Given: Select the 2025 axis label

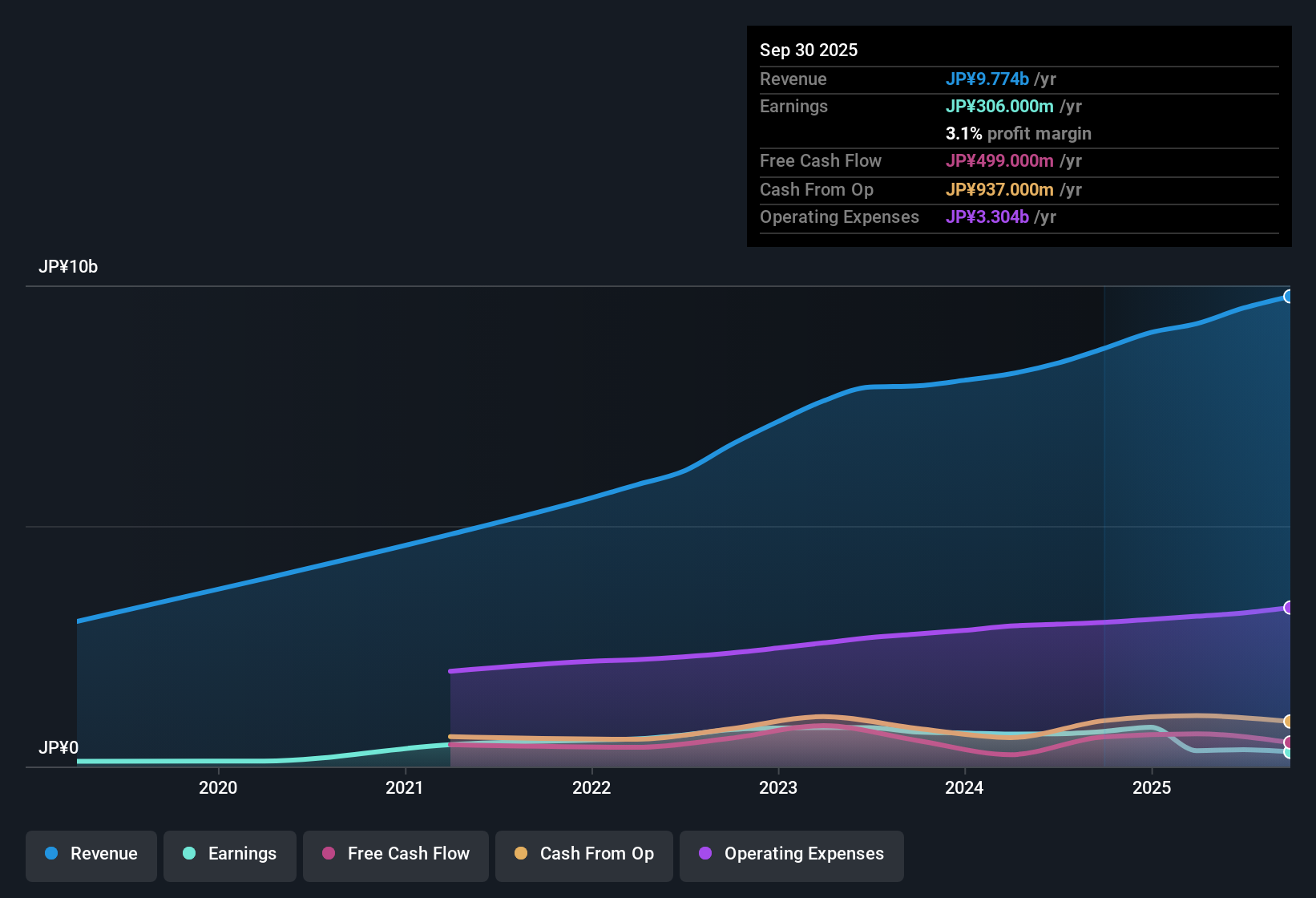Looking at the screenshot, I should click(x=1152, y=788).
